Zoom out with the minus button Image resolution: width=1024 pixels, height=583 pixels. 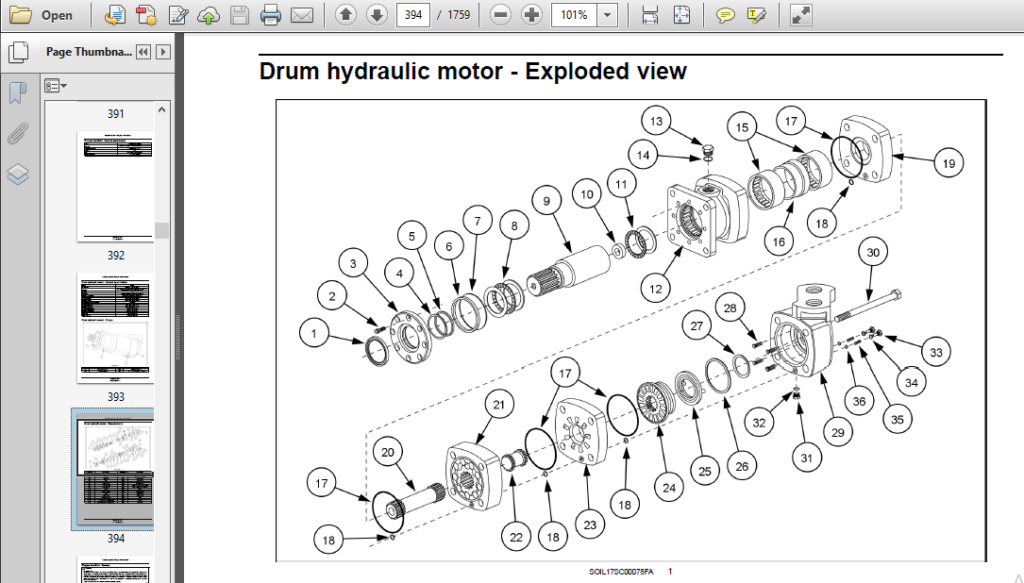[x=500, y=14]
